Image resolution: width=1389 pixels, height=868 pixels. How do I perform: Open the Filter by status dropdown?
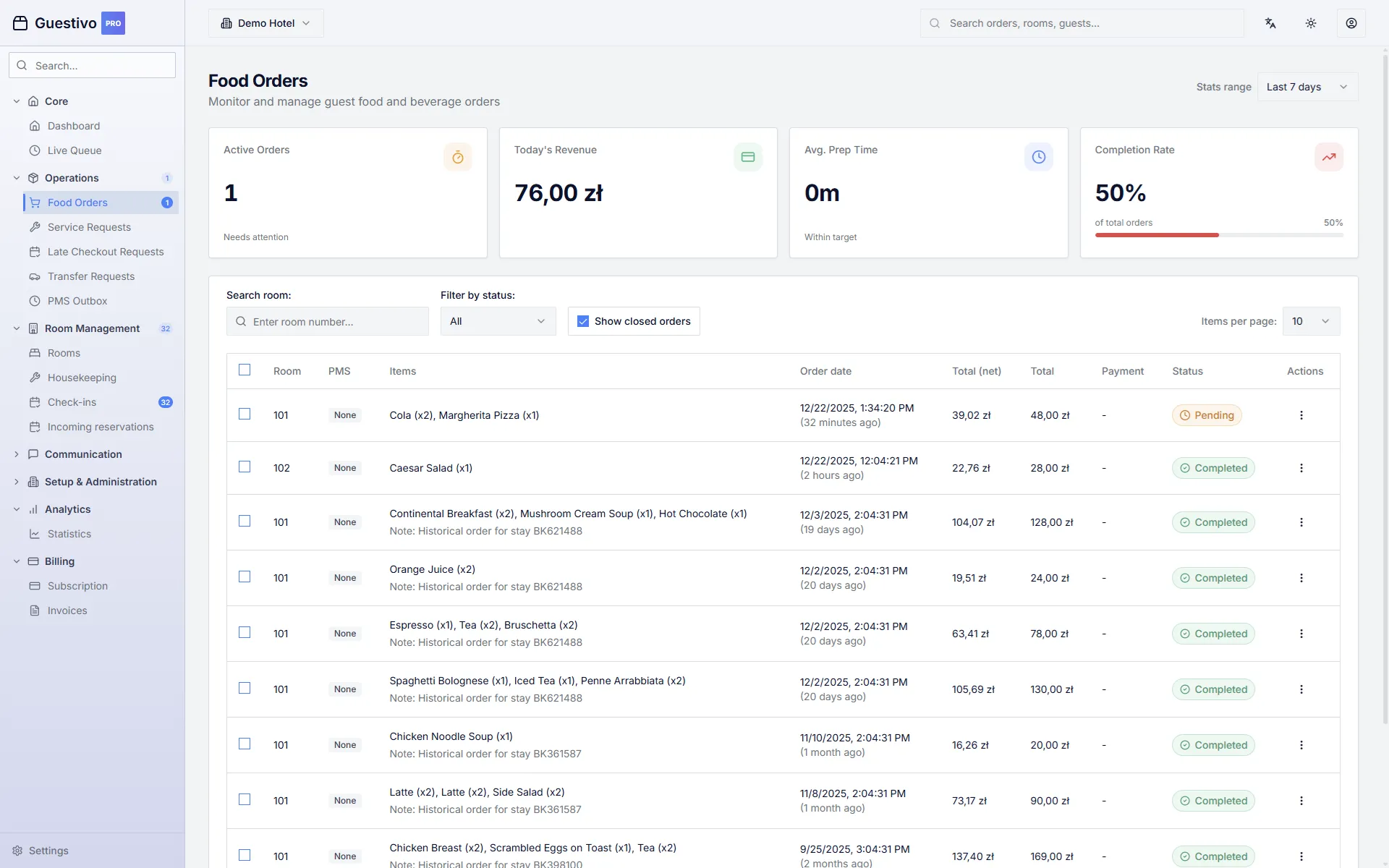pos(498,321)
